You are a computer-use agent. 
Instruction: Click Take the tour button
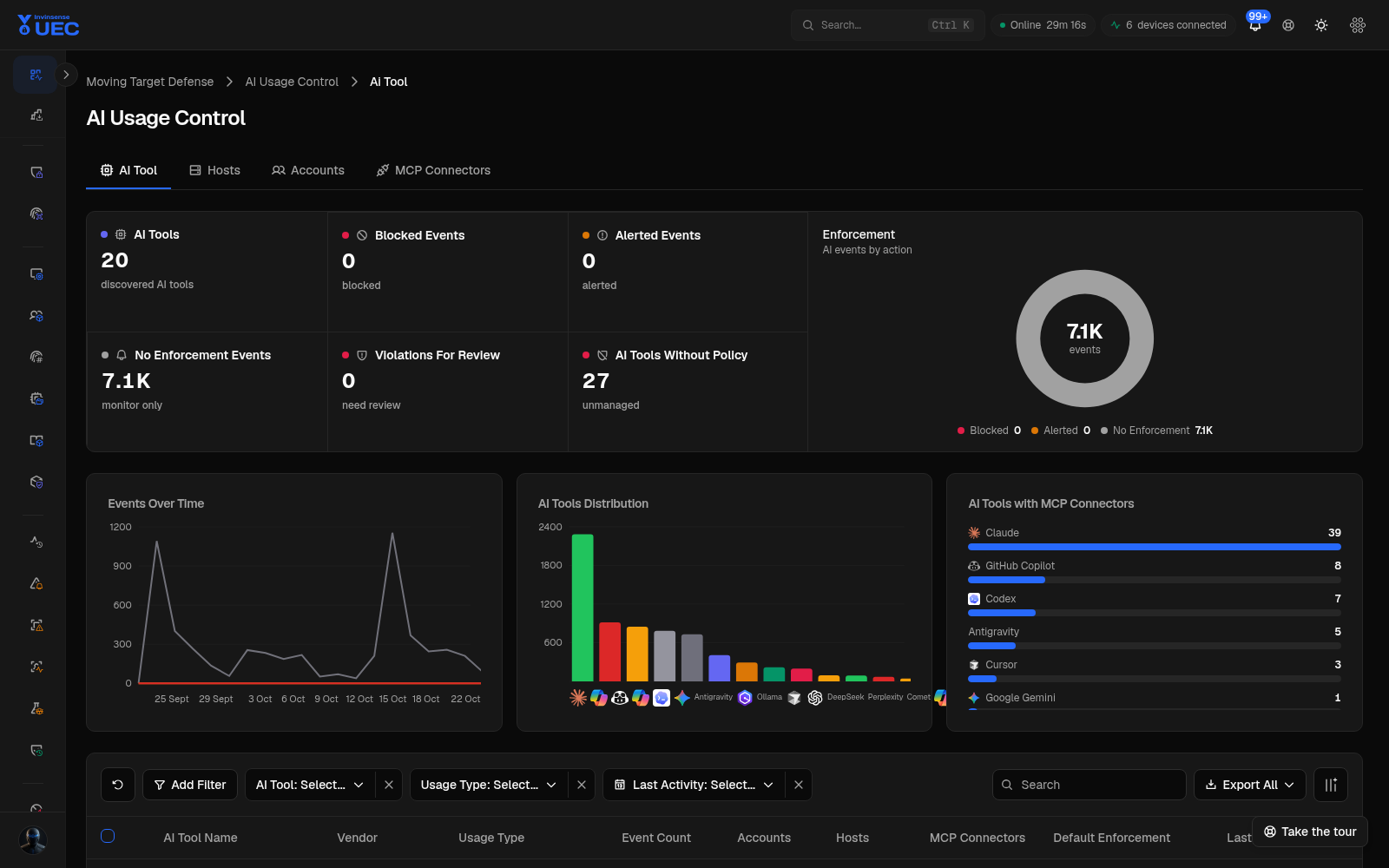point(1310,832)
